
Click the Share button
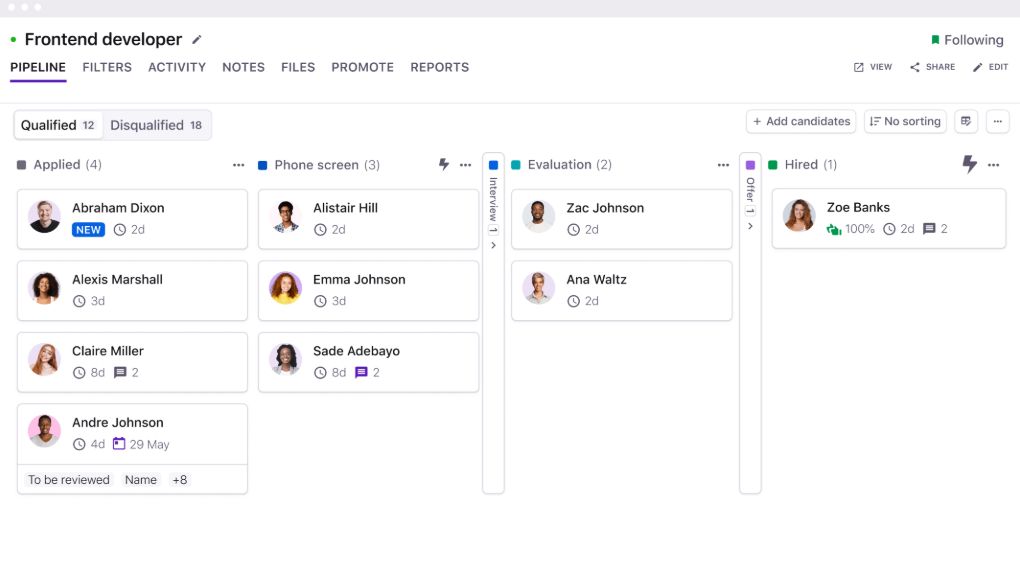932,68
